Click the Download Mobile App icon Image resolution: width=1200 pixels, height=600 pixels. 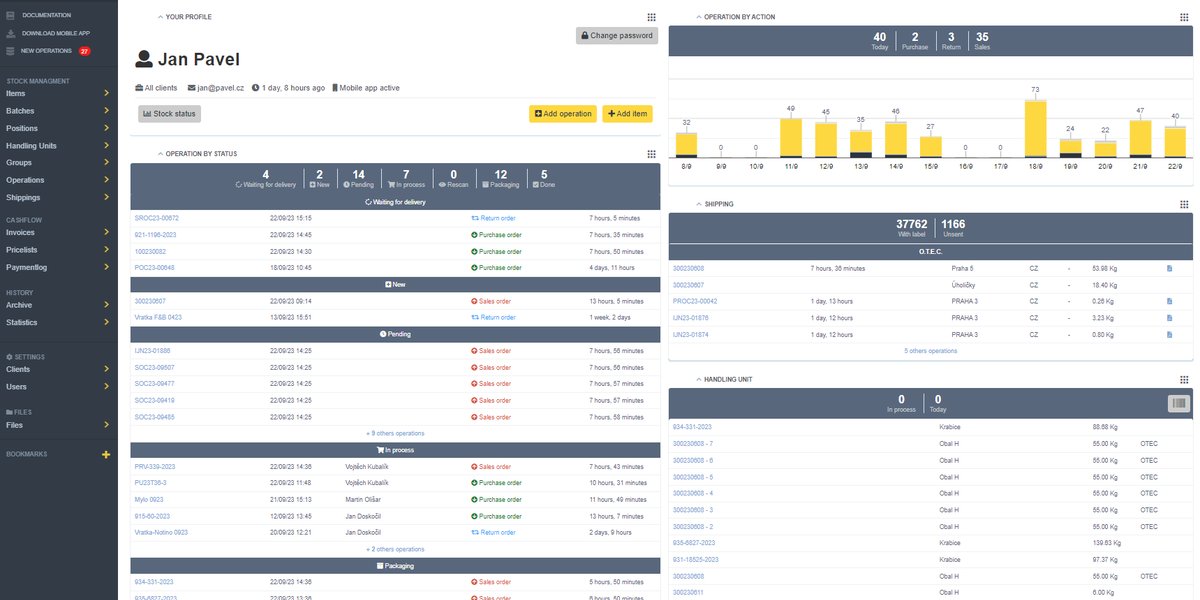click(10, 33)
